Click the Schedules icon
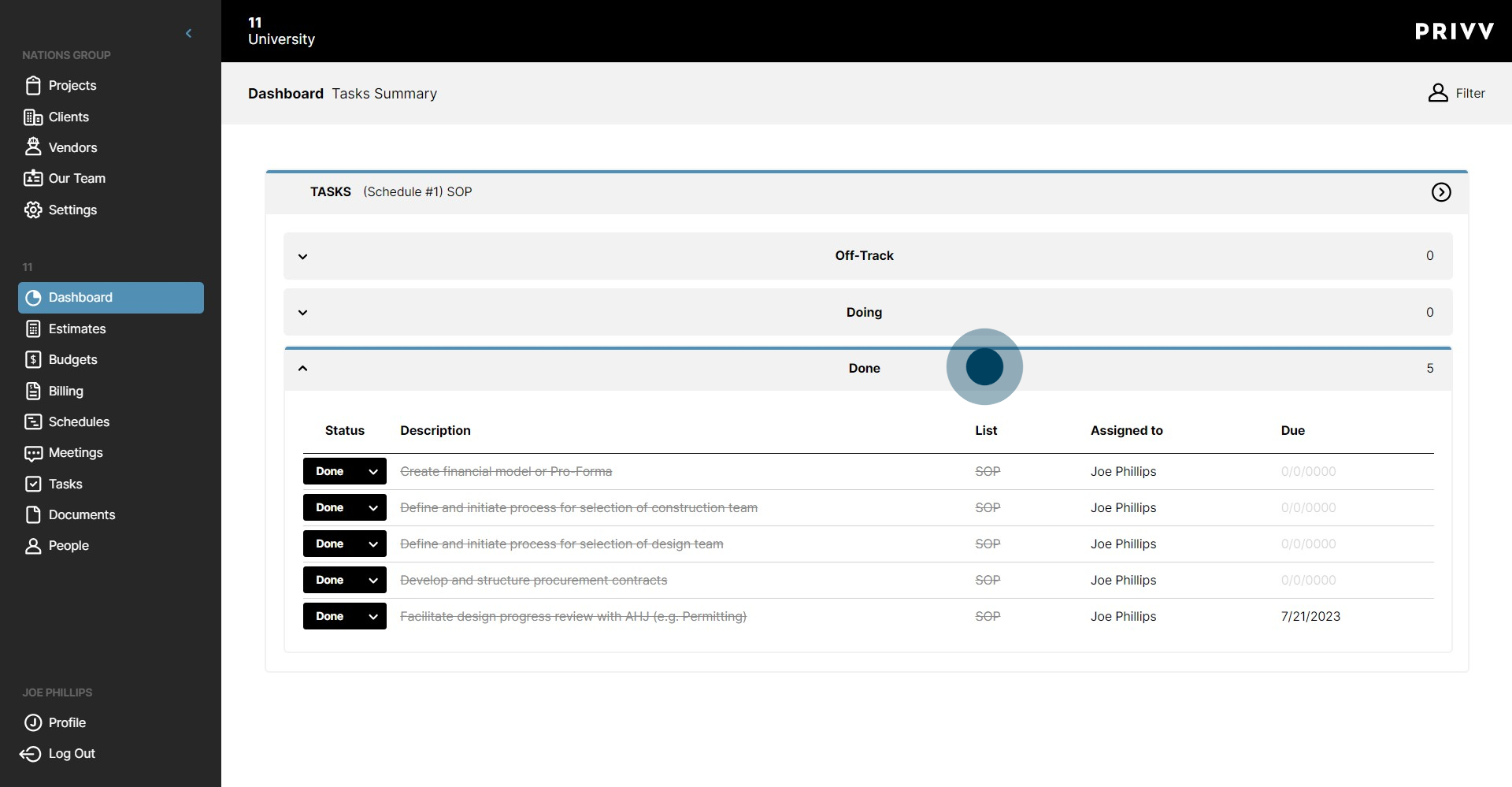 pyautogui.click(x=33, y=421)
